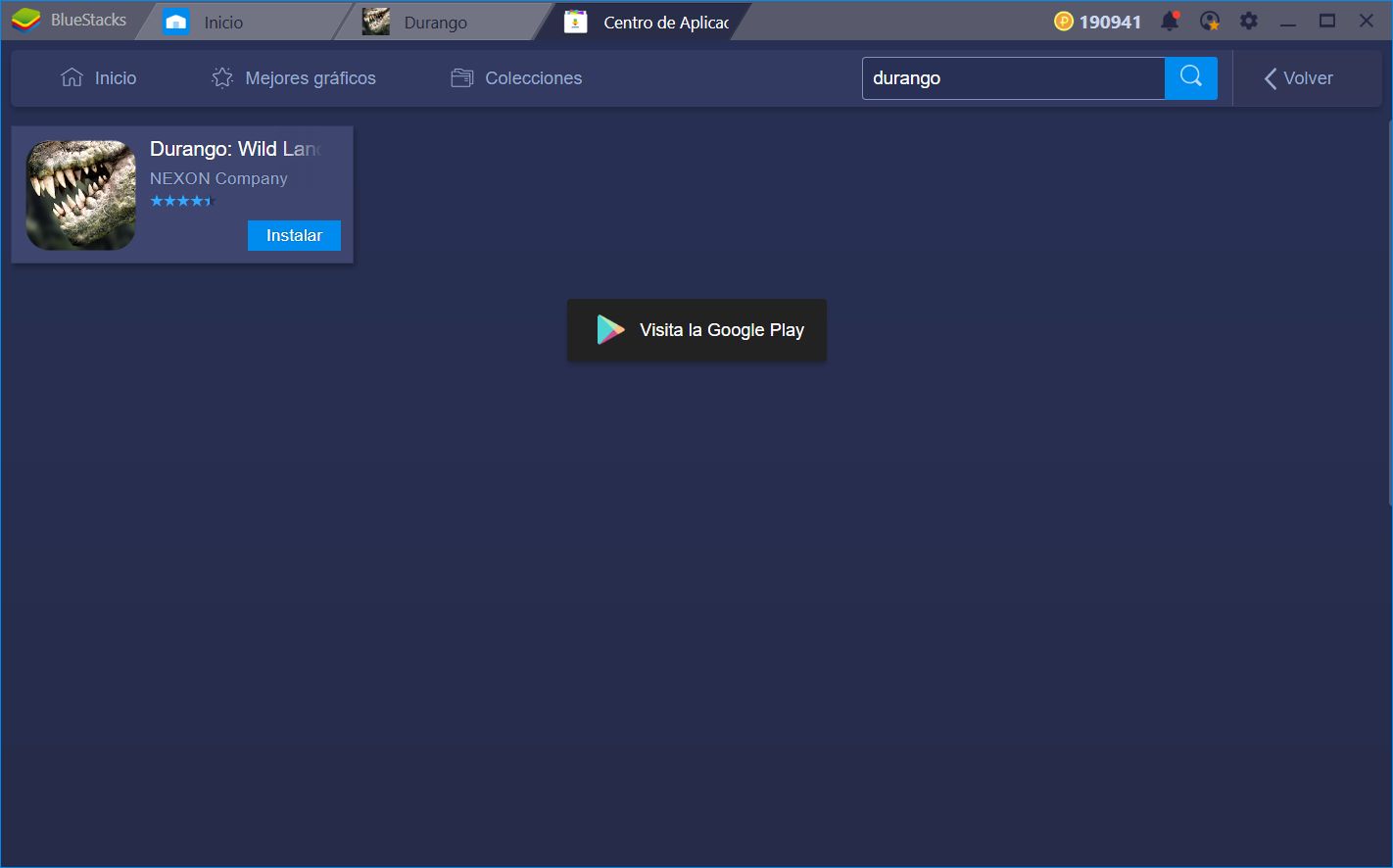
Task: Click the Google Play triangle logo
Action: coord(610,330)
